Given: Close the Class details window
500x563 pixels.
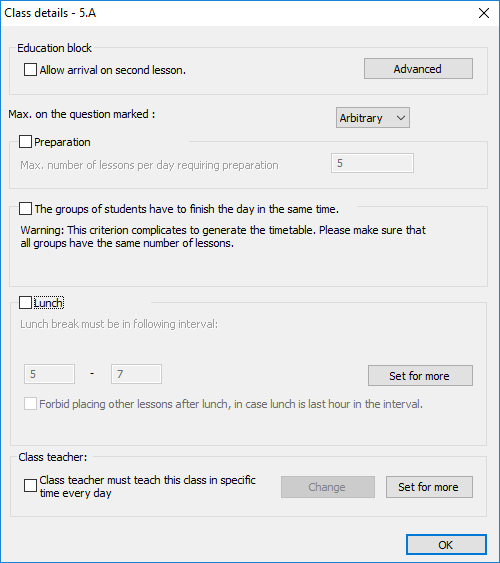Looking at the screenshot, I should pos(484,13).
